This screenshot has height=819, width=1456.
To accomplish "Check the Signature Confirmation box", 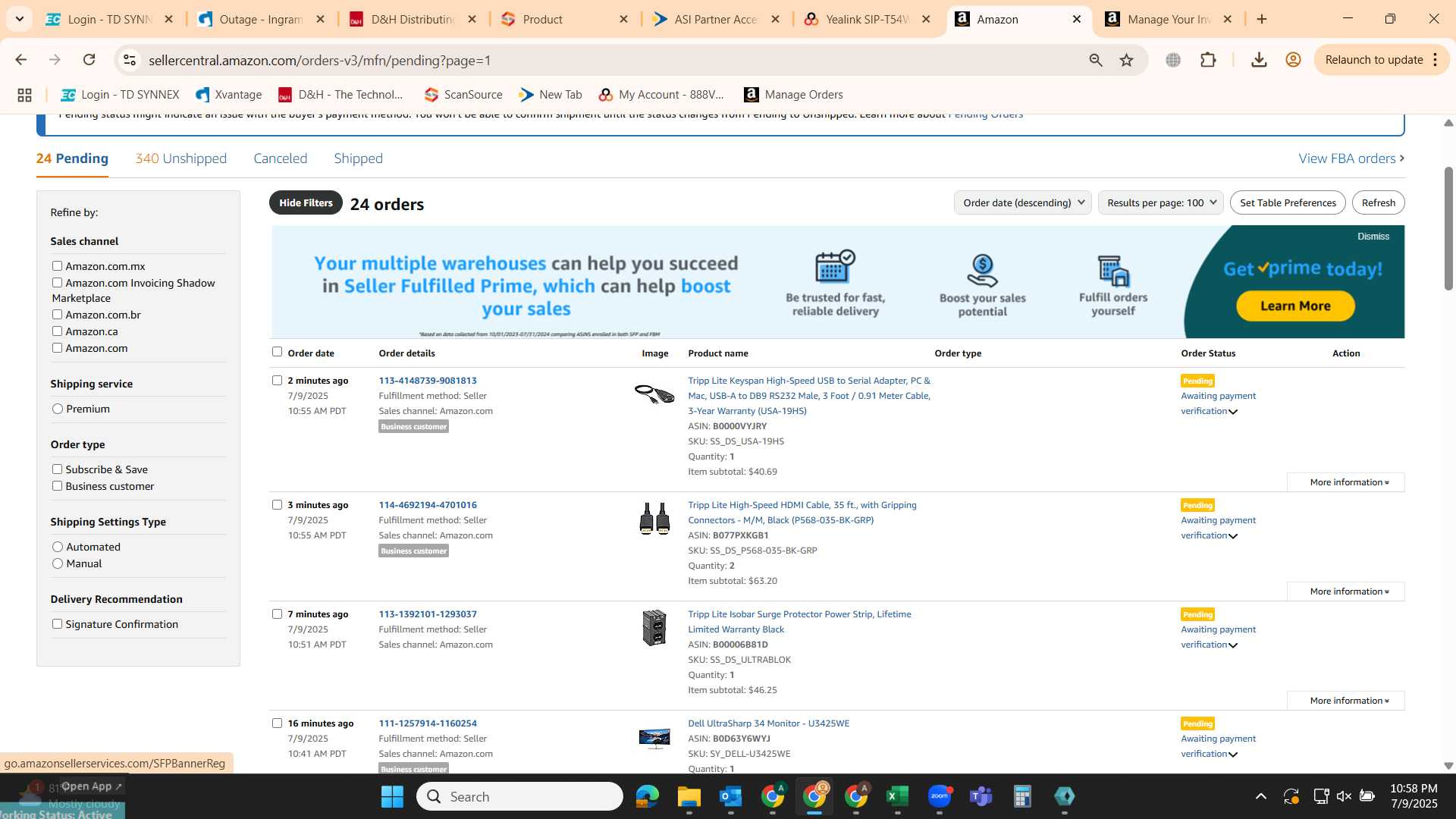I will [x=57, y=624].
